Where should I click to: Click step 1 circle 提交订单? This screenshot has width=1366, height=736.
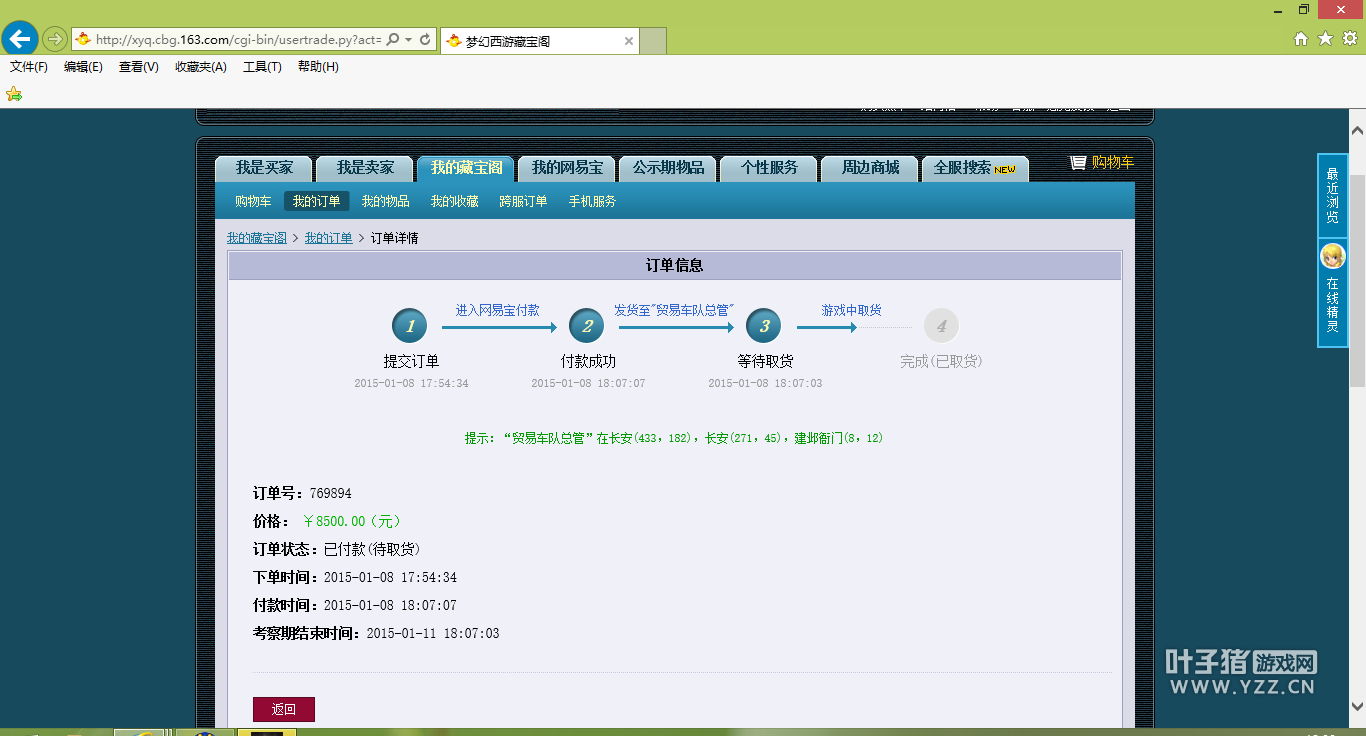[x=410, y=326]
